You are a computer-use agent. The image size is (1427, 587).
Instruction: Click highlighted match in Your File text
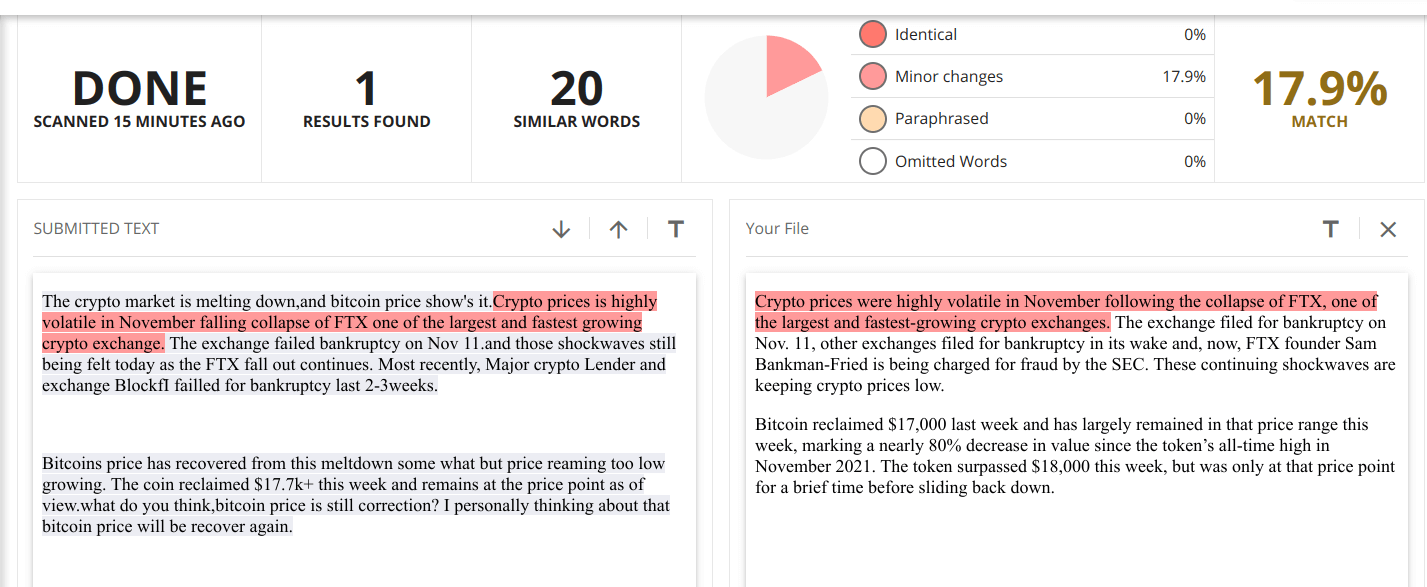coord(1066,311)
